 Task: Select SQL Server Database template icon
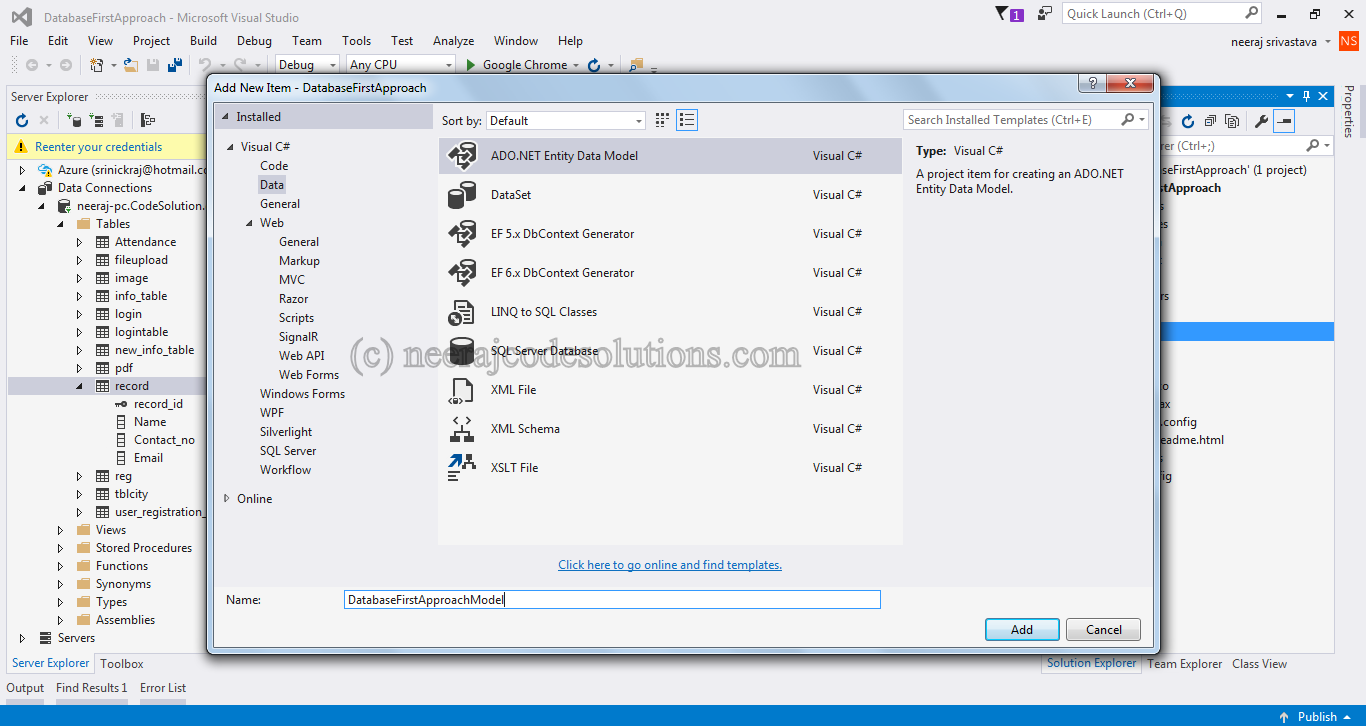pos(462,351)
